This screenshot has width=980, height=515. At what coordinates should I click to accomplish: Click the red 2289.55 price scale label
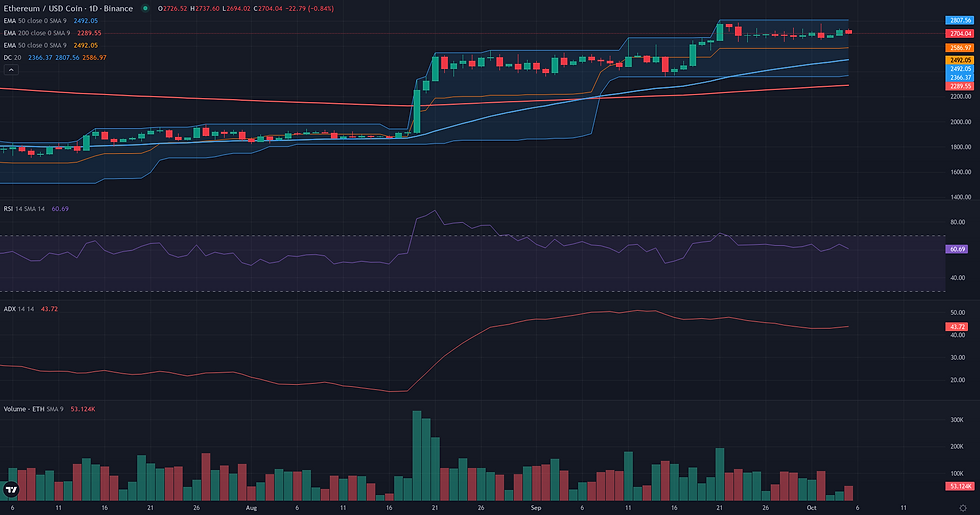point(959,86)
